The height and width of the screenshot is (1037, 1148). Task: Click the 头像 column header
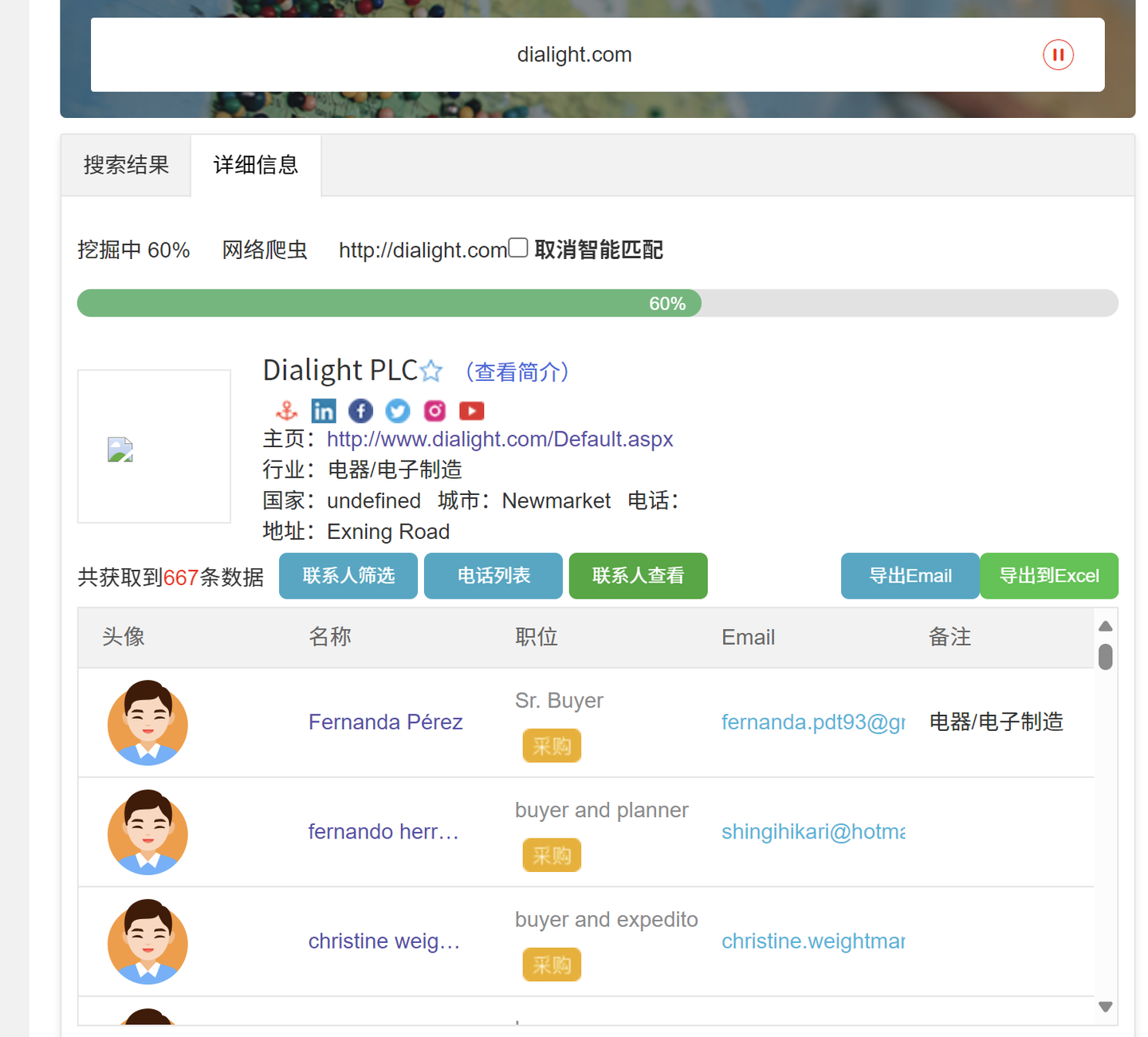pyautogui.click(x=124, y=637)
